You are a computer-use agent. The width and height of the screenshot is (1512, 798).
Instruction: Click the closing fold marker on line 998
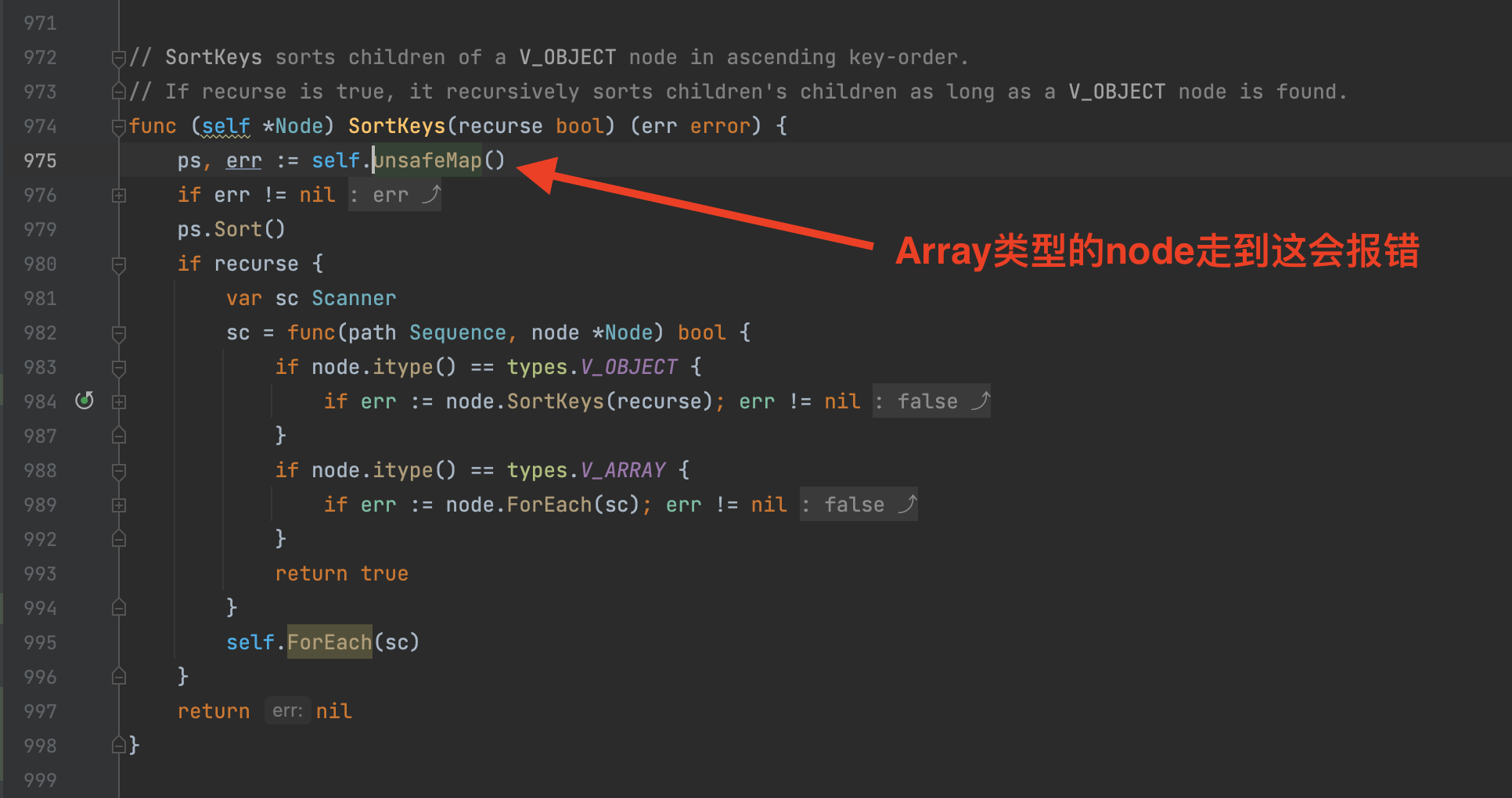[x=118, y=746]
